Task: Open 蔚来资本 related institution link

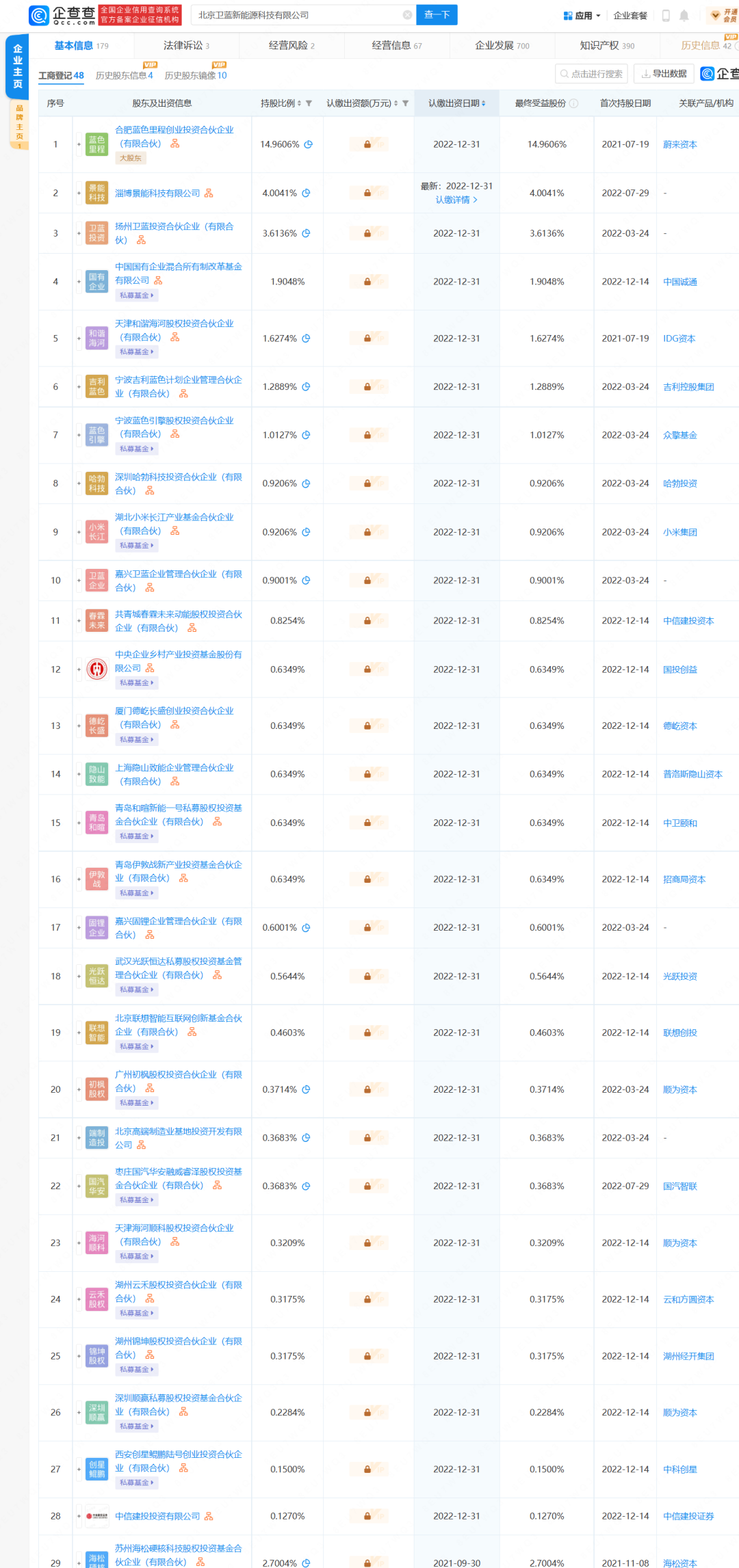Action: [x=680, y=145]
